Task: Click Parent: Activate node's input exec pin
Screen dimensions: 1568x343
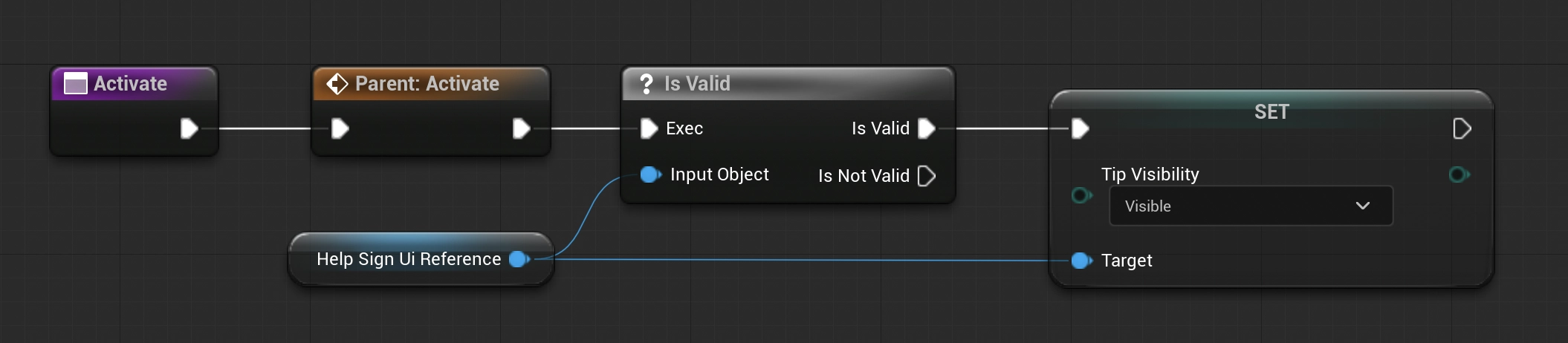Action: (x=340, y=129)
